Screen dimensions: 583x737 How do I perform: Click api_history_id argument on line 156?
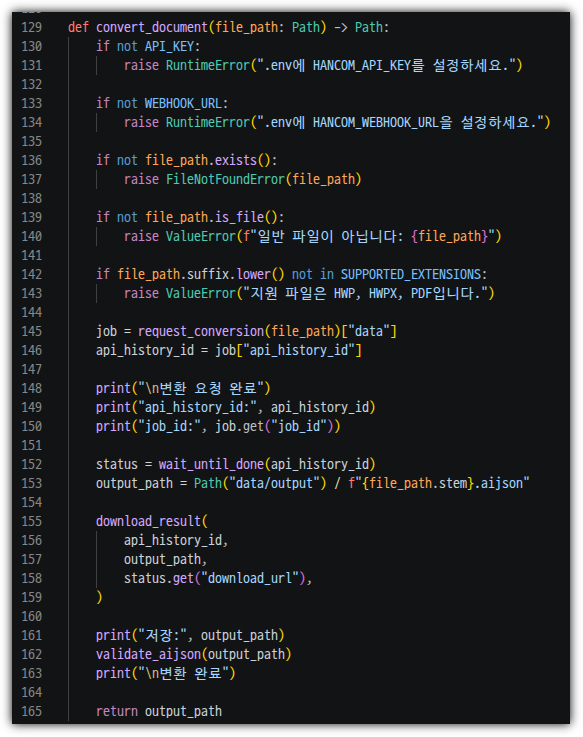pyautogui.click(x=173, y=541)
